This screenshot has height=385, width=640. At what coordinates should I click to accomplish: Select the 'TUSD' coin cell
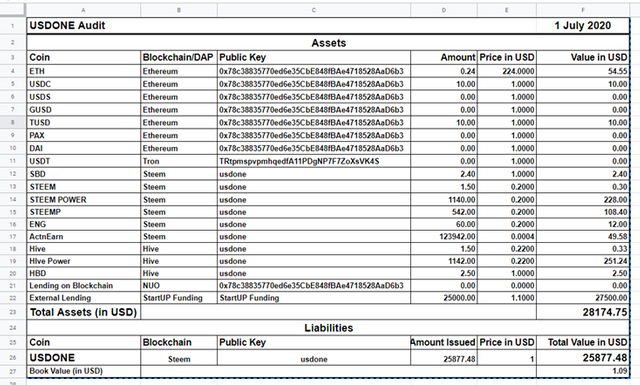83,122
